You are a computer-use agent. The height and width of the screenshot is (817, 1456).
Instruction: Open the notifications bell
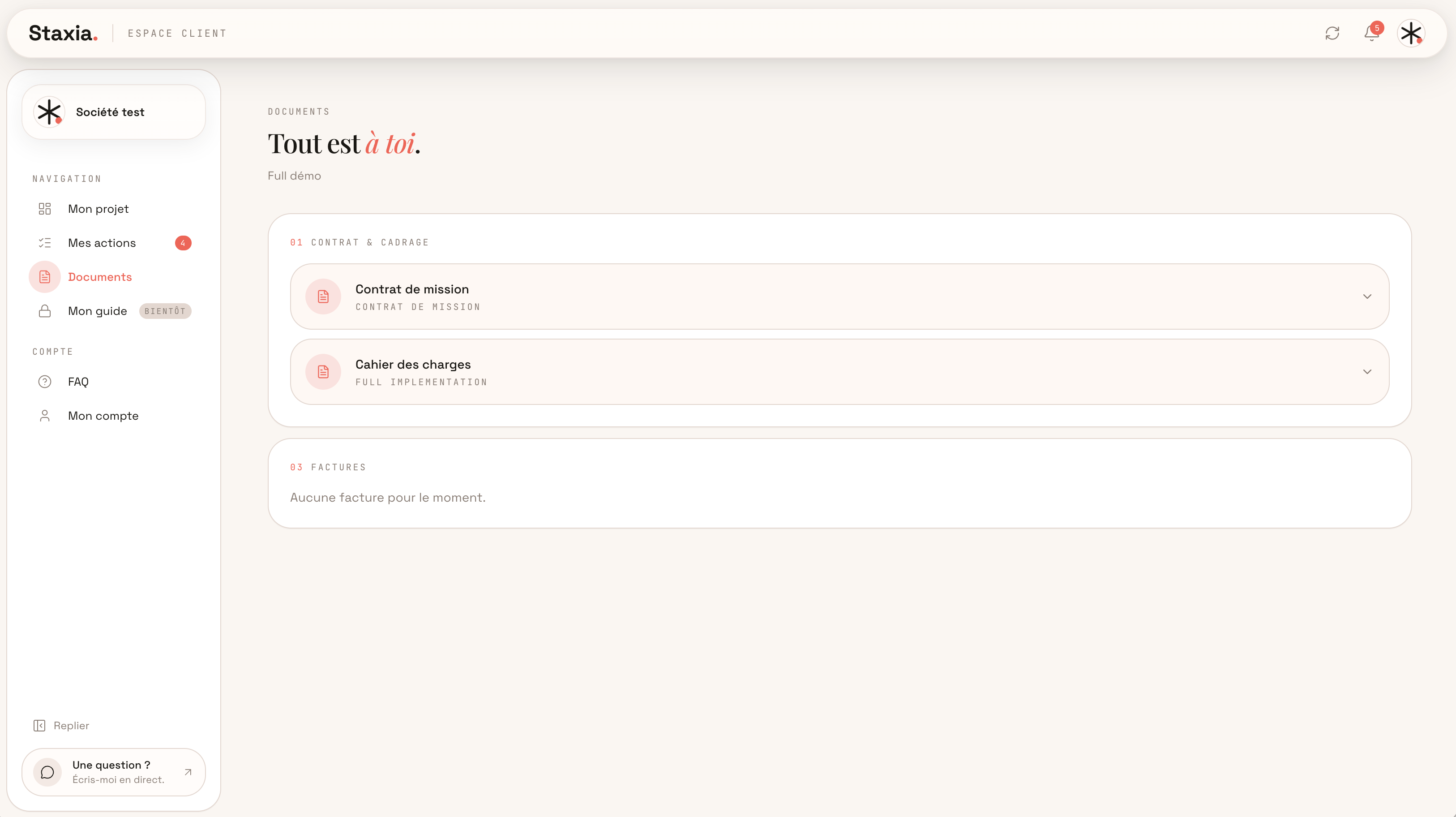point(1371,33)
